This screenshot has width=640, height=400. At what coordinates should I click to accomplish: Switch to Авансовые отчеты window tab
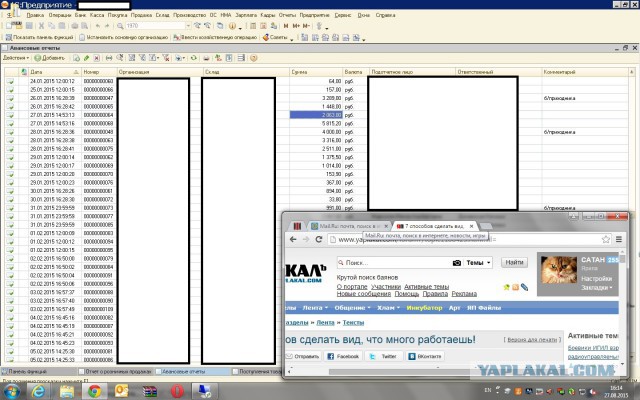(193, 371)
